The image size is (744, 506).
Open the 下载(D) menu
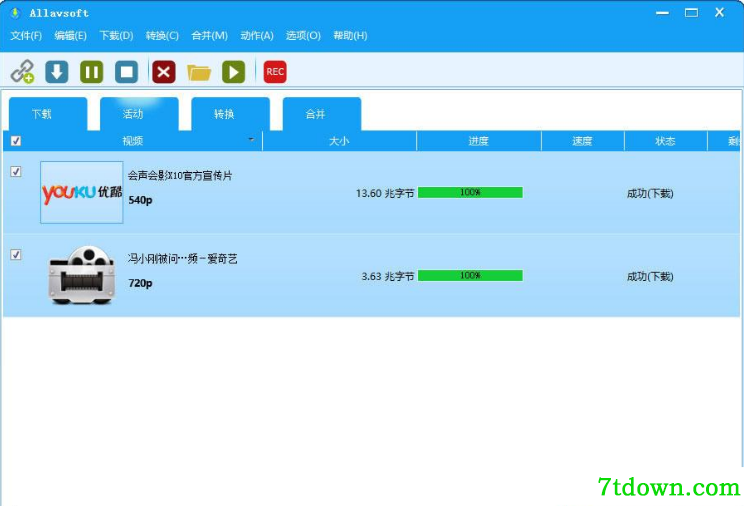coord(116,36)
